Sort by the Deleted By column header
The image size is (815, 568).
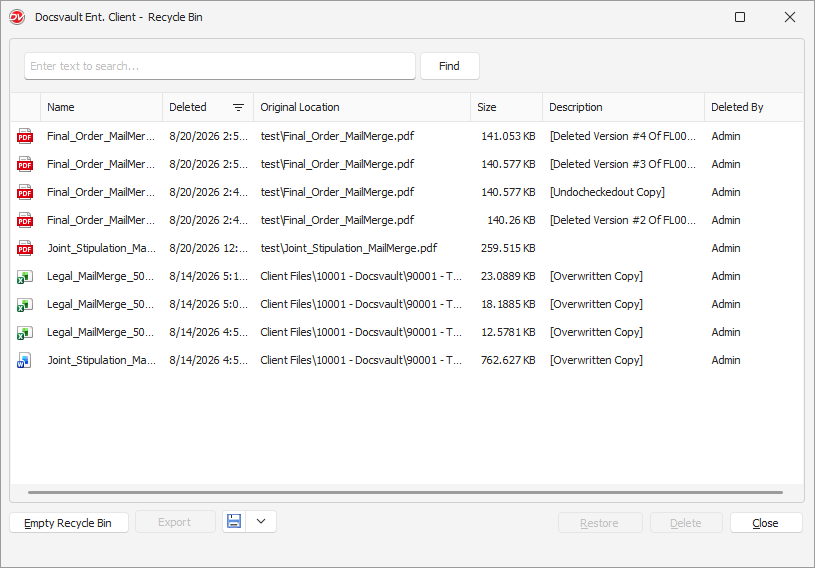click(x=754, y=107)
